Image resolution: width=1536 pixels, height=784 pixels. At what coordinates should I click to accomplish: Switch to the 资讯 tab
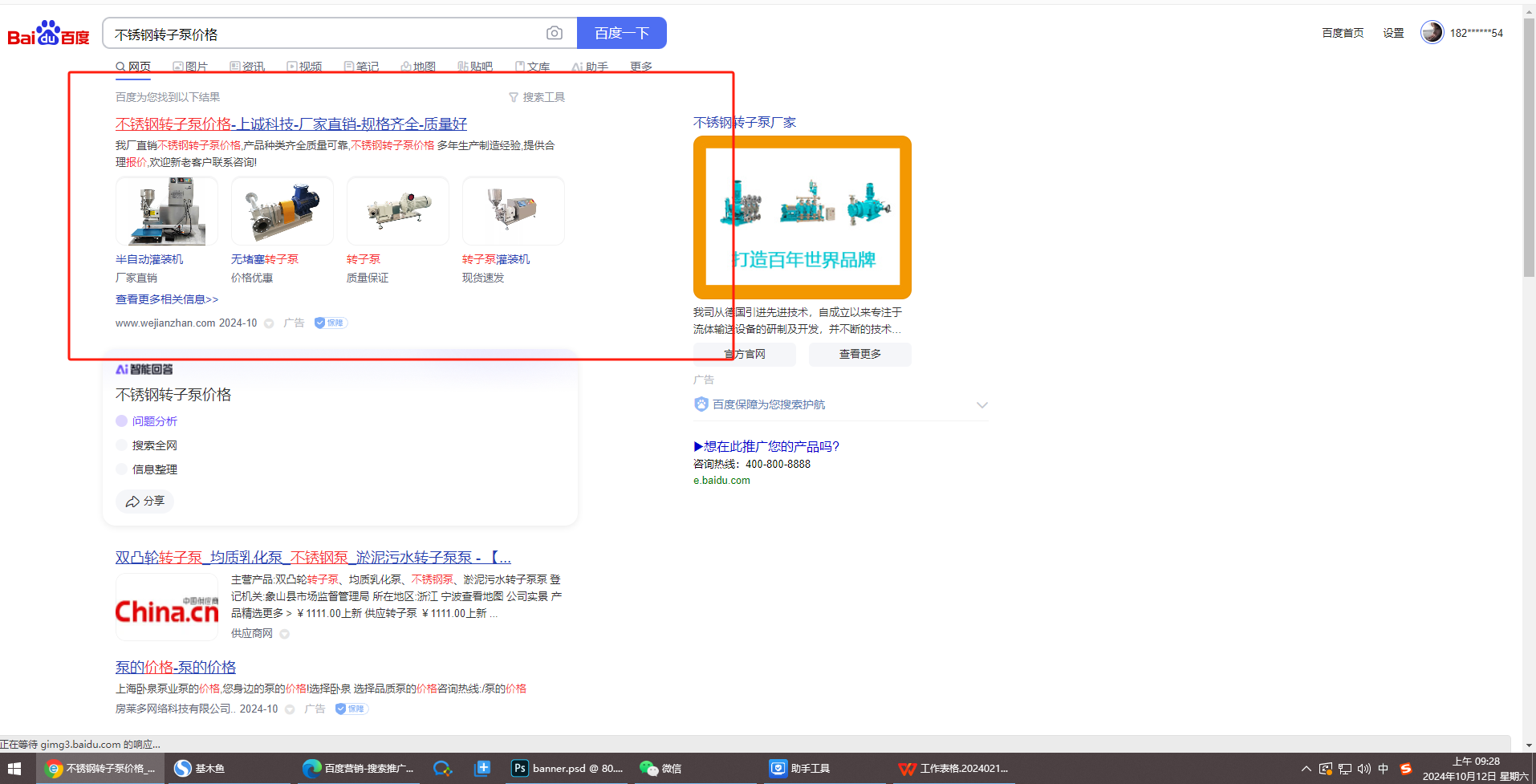(x=247, y=67)
